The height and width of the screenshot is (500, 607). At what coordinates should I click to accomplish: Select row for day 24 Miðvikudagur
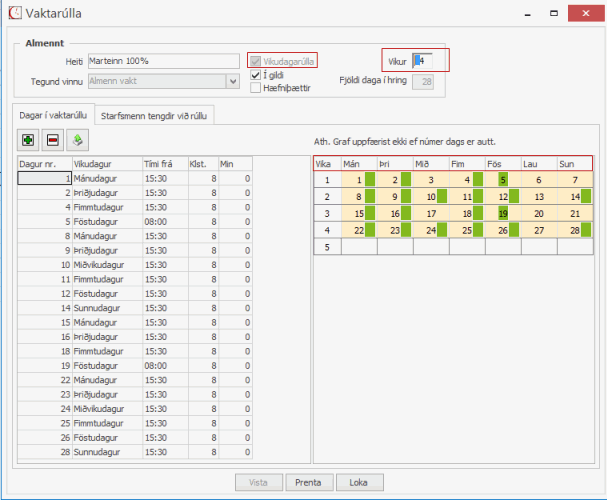pos(135,409)
